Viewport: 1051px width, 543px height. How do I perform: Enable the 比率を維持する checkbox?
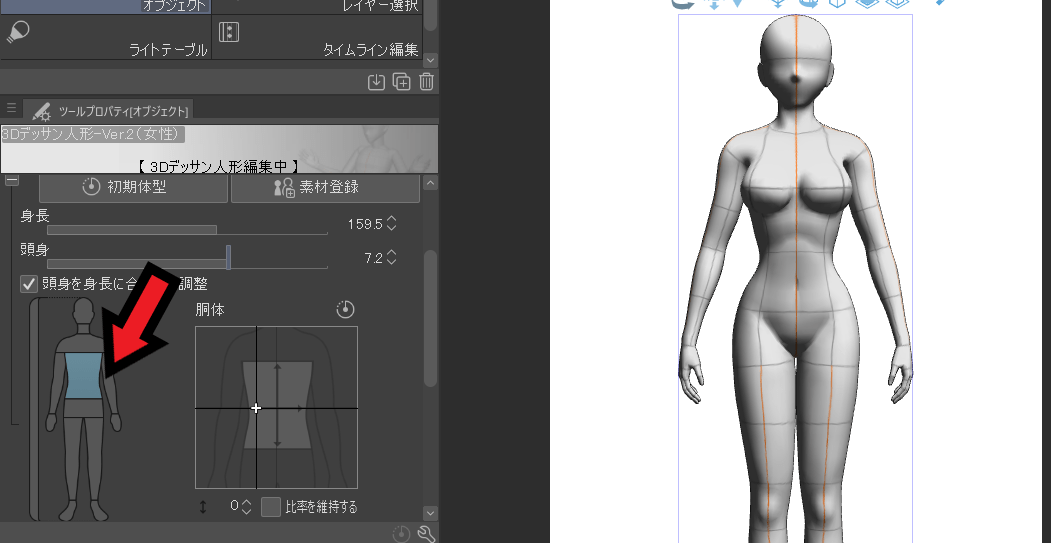pos(270,507)
